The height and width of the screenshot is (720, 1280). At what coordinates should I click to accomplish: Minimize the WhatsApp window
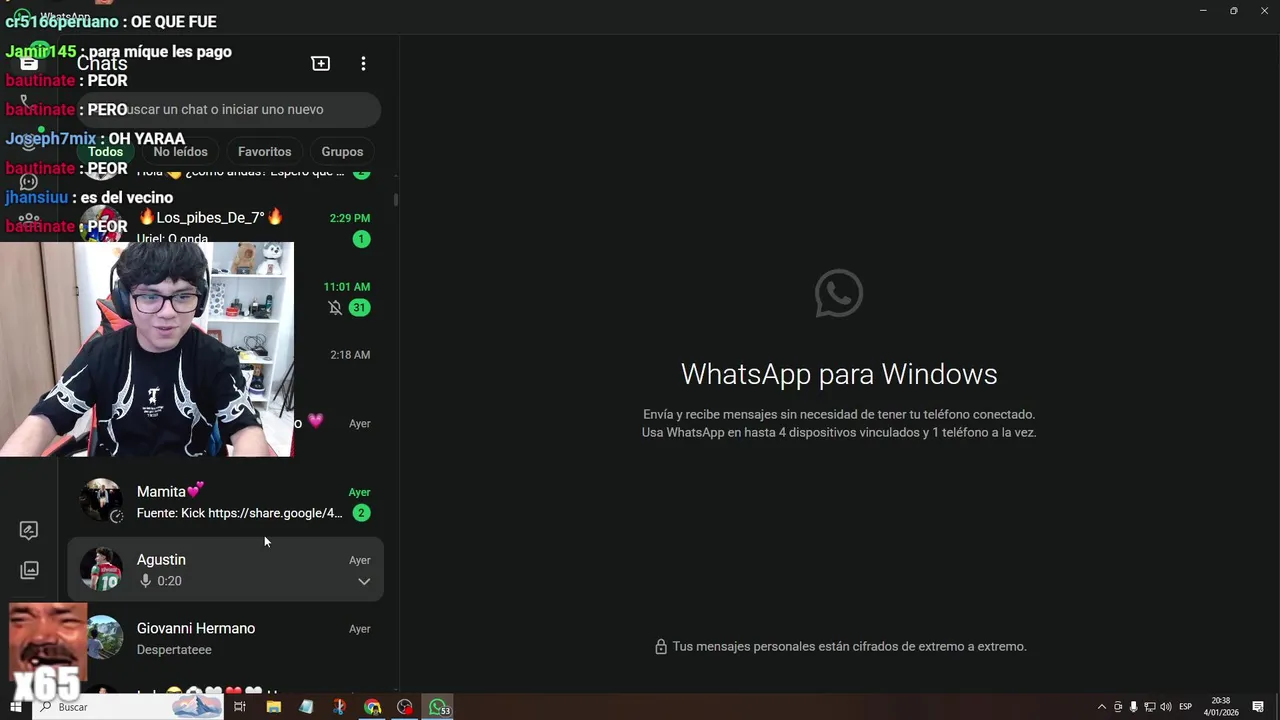(1203, 10)
